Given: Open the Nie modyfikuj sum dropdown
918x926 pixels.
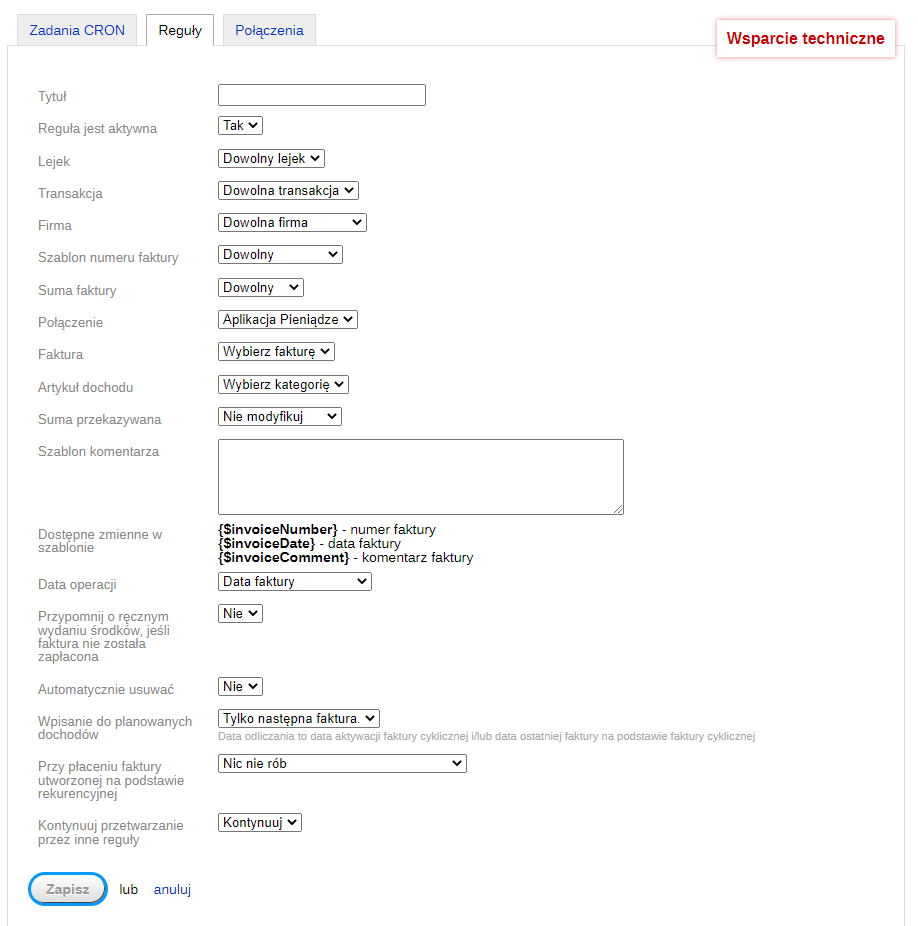Looking at the screenshot, I should coord(279,416).
